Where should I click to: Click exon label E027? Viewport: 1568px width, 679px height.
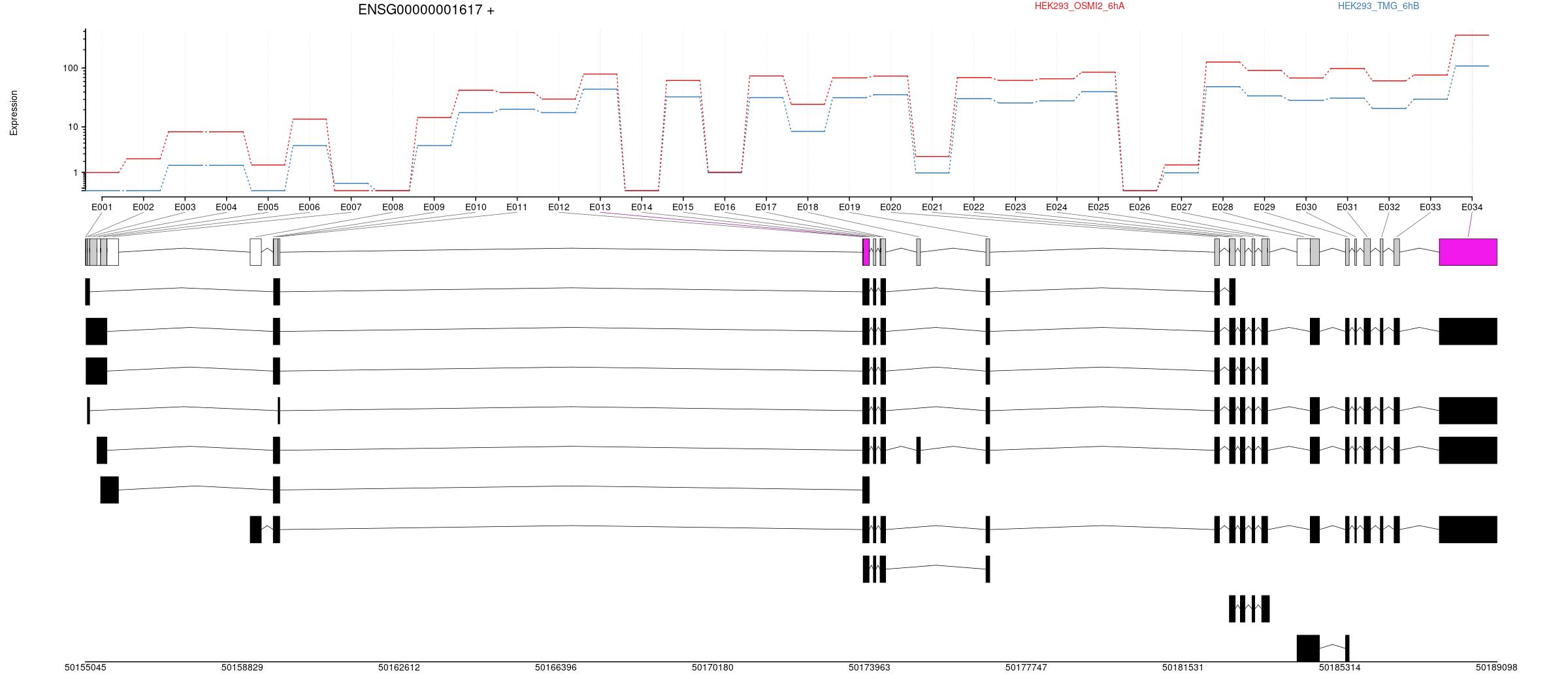pos(1181,207)
